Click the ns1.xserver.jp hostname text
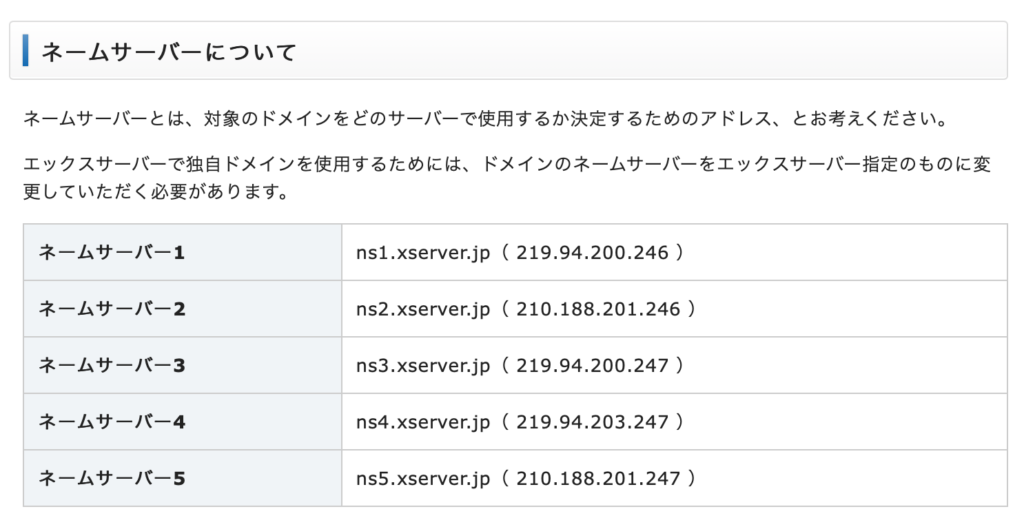1024x518 pixels. (x=423, y=253)
